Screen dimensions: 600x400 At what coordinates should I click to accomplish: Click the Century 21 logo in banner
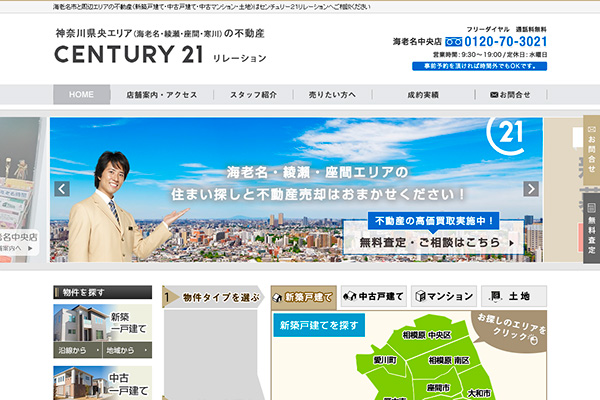click(507, 135)
